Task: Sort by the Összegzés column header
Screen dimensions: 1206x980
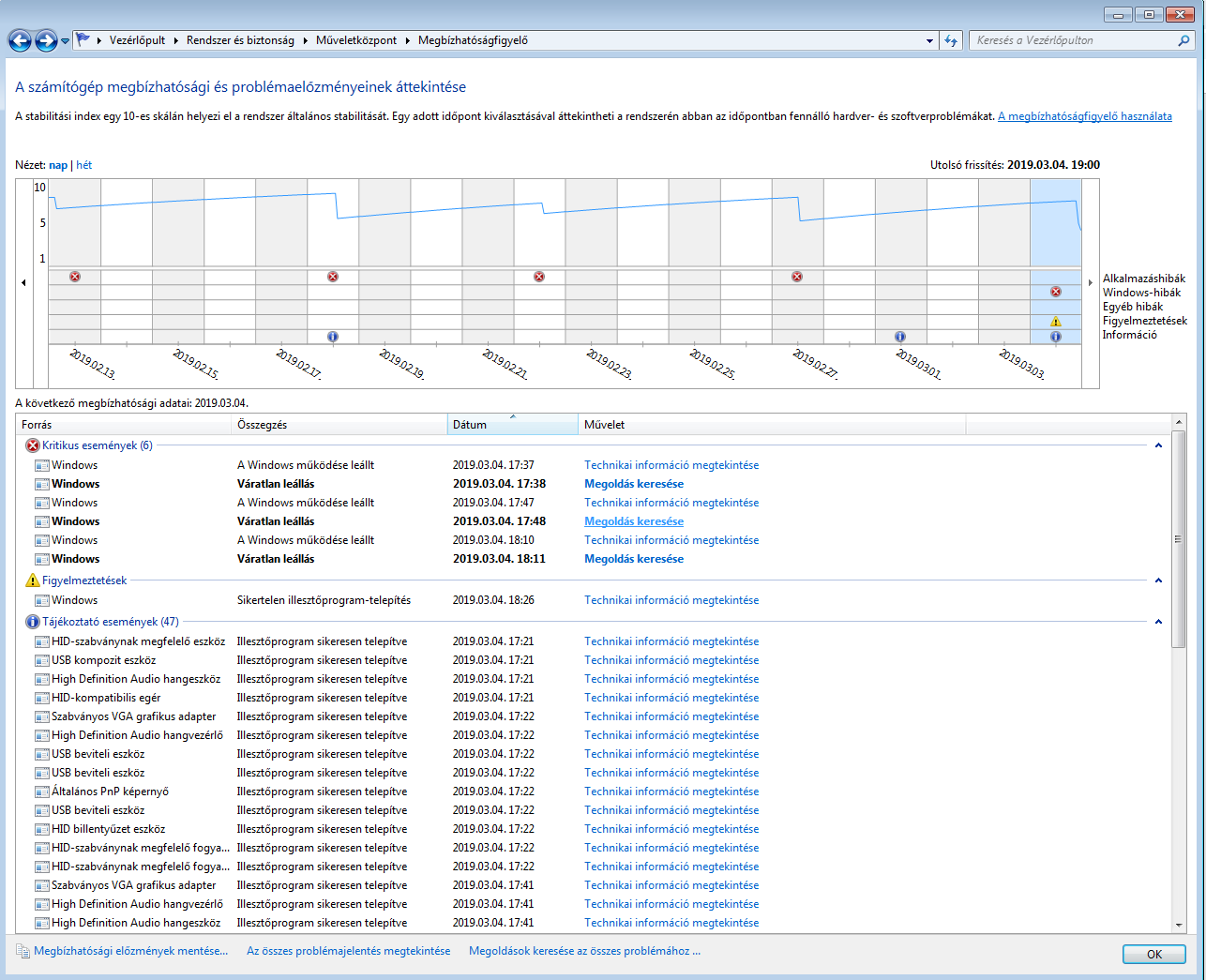Action: coord(339,425)
